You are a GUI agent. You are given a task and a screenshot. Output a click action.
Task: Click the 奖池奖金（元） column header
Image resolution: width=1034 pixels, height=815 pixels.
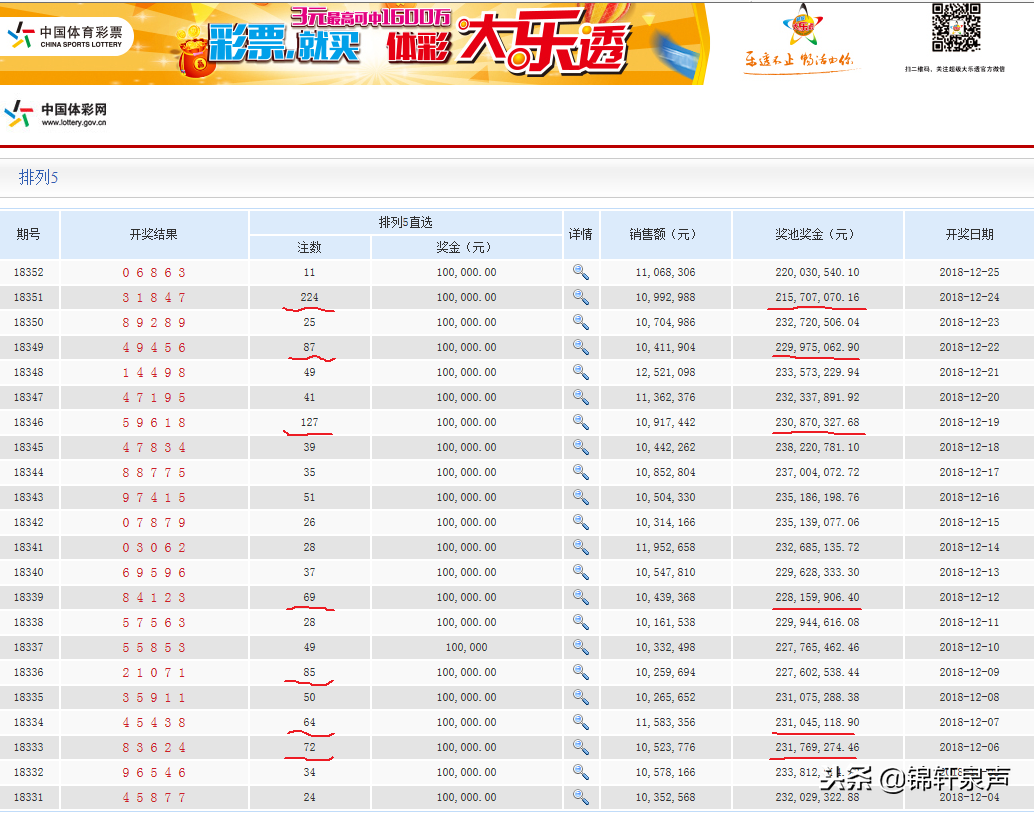coord(817,234)
